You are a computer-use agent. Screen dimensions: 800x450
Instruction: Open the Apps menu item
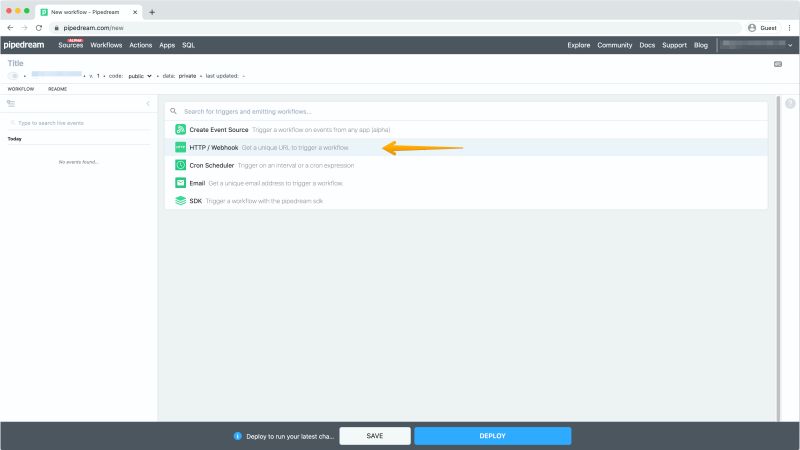167,45
